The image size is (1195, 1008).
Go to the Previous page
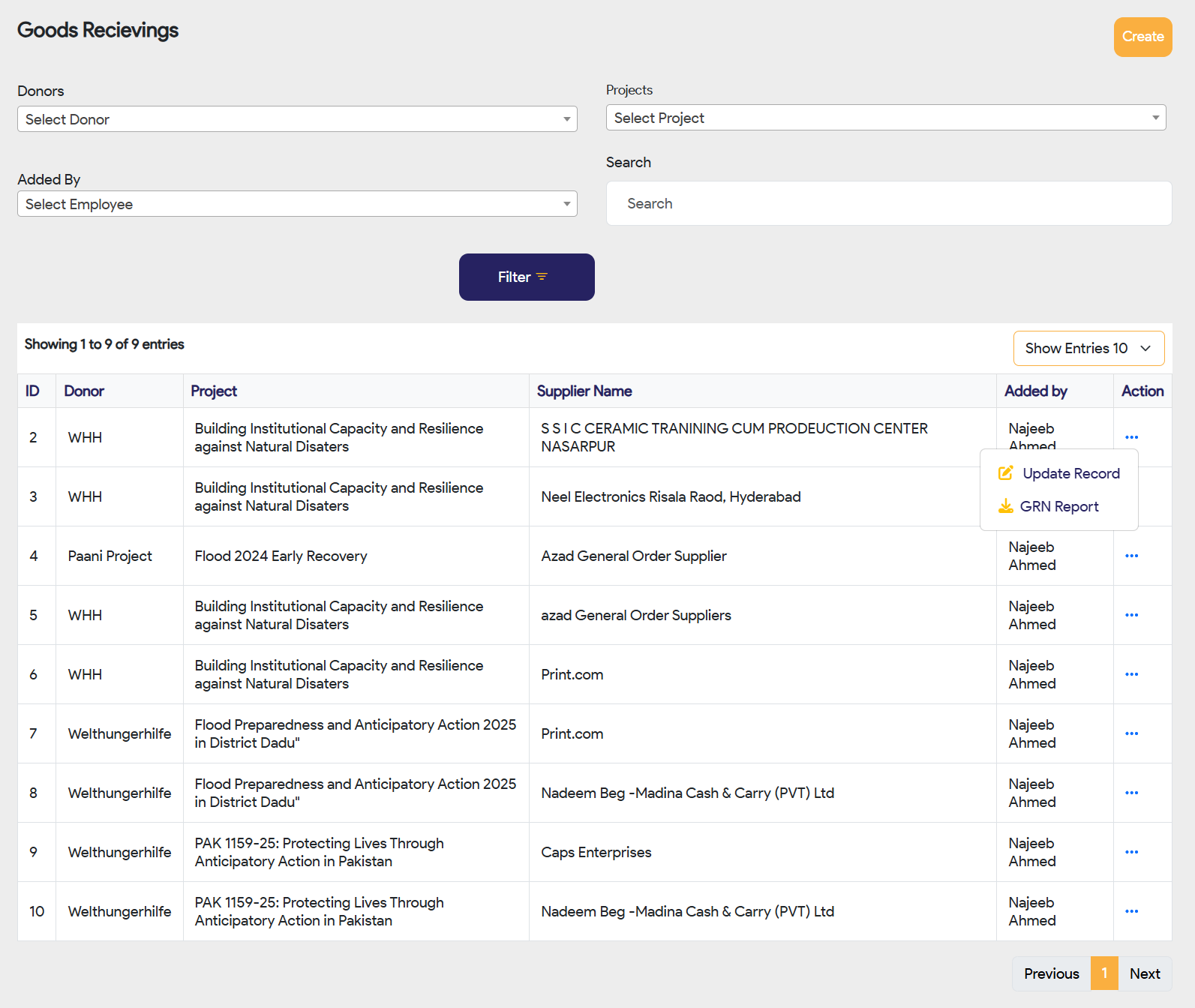pyautogui.click(x=1051, y=973)
